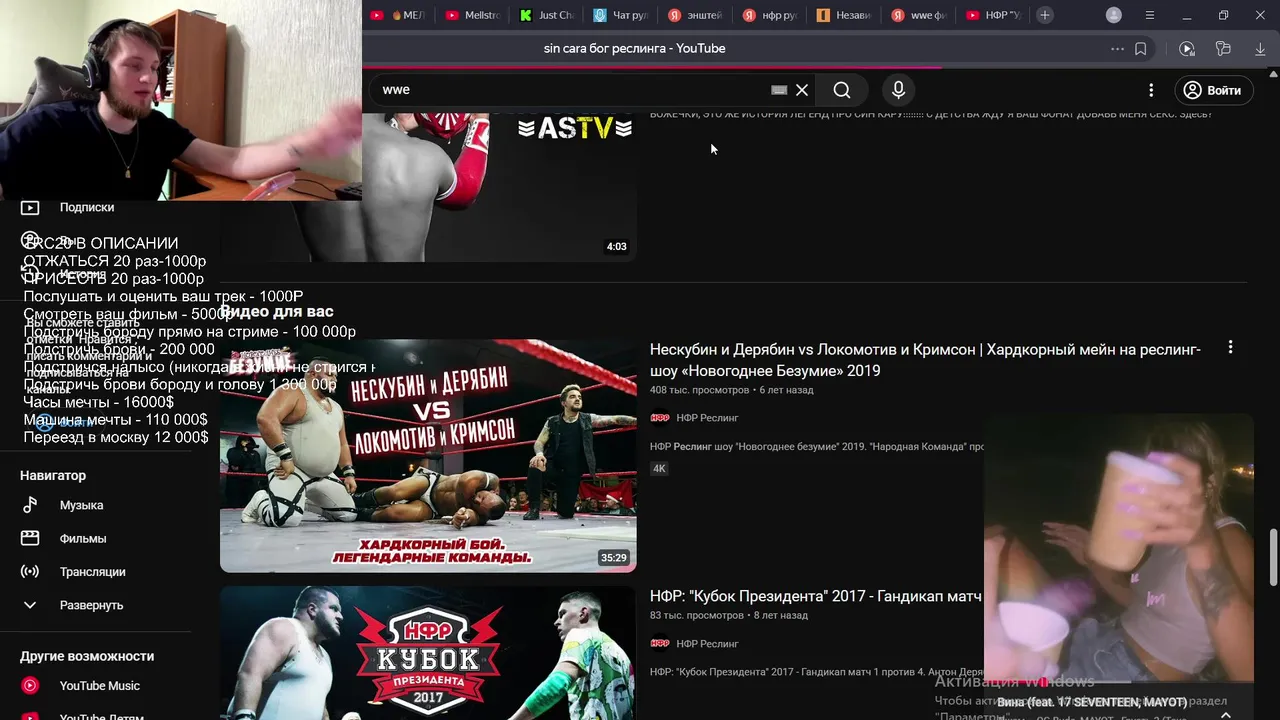The height and width of the screenshot is (720, 1280).
Task: Open the Кубок Президента 2017 video thumbnail
Action: [x=428, y=653]
